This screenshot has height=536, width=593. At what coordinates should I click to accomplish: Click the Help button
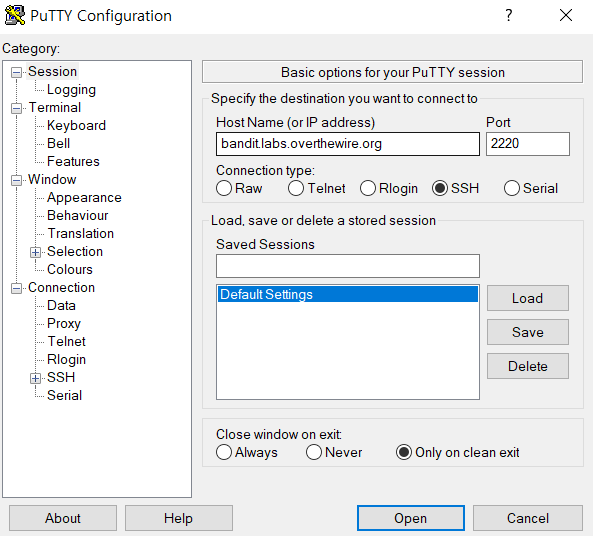coord(179,518)
